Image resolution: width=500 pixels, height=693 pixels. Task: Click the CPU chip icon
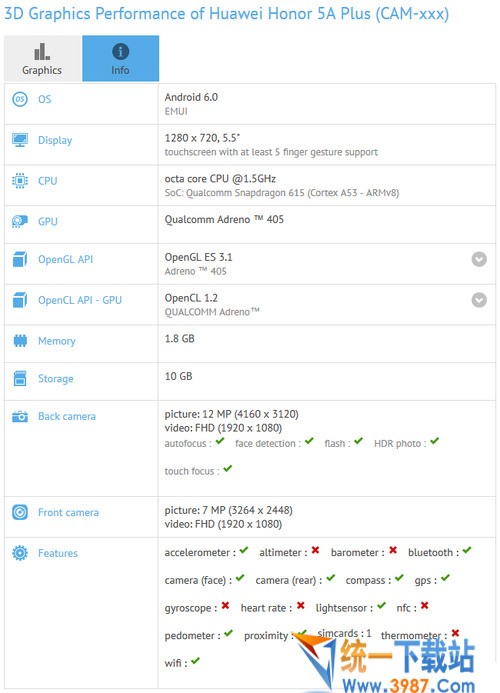coord(20,181)
